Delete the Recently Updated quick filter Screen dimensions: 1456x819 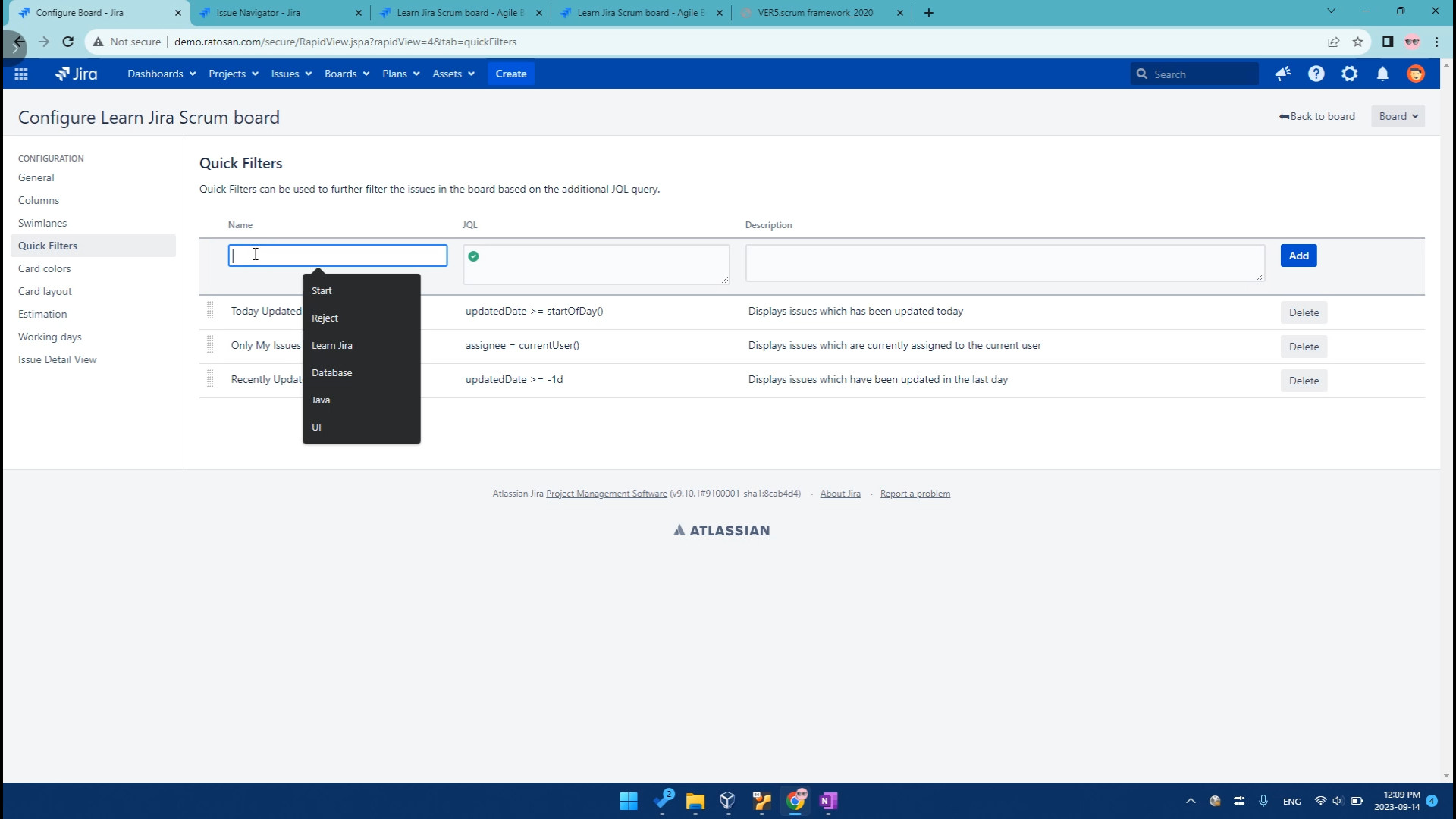point(1304,381)
